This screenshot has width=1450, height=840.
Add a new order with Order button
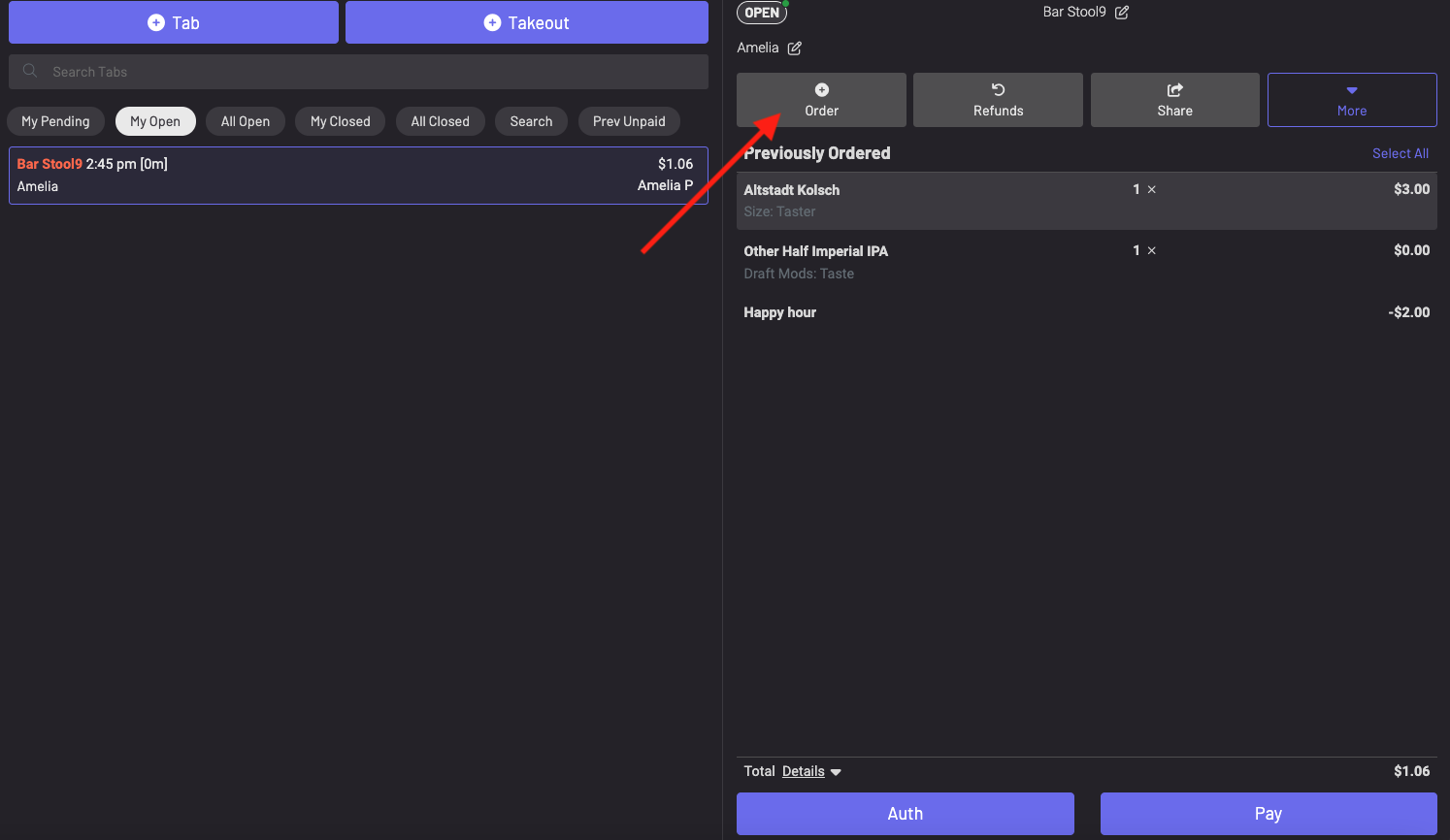pyautogui.click(x=821, y=100)
